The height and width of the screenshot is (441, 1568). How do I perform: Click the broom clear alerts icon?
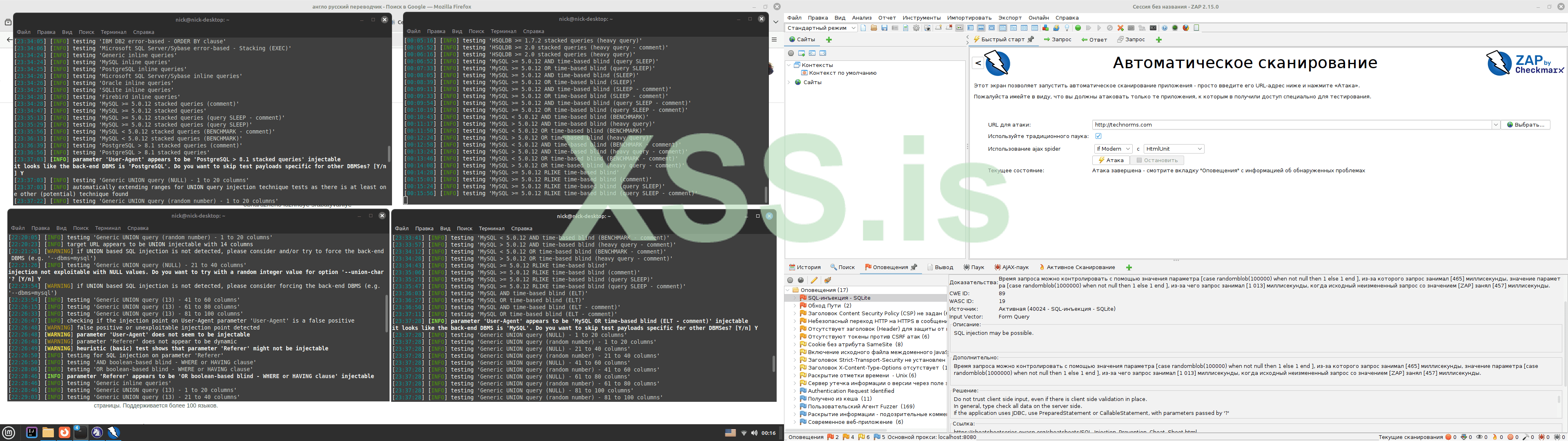pyautogui.click(x=827, y=280)
